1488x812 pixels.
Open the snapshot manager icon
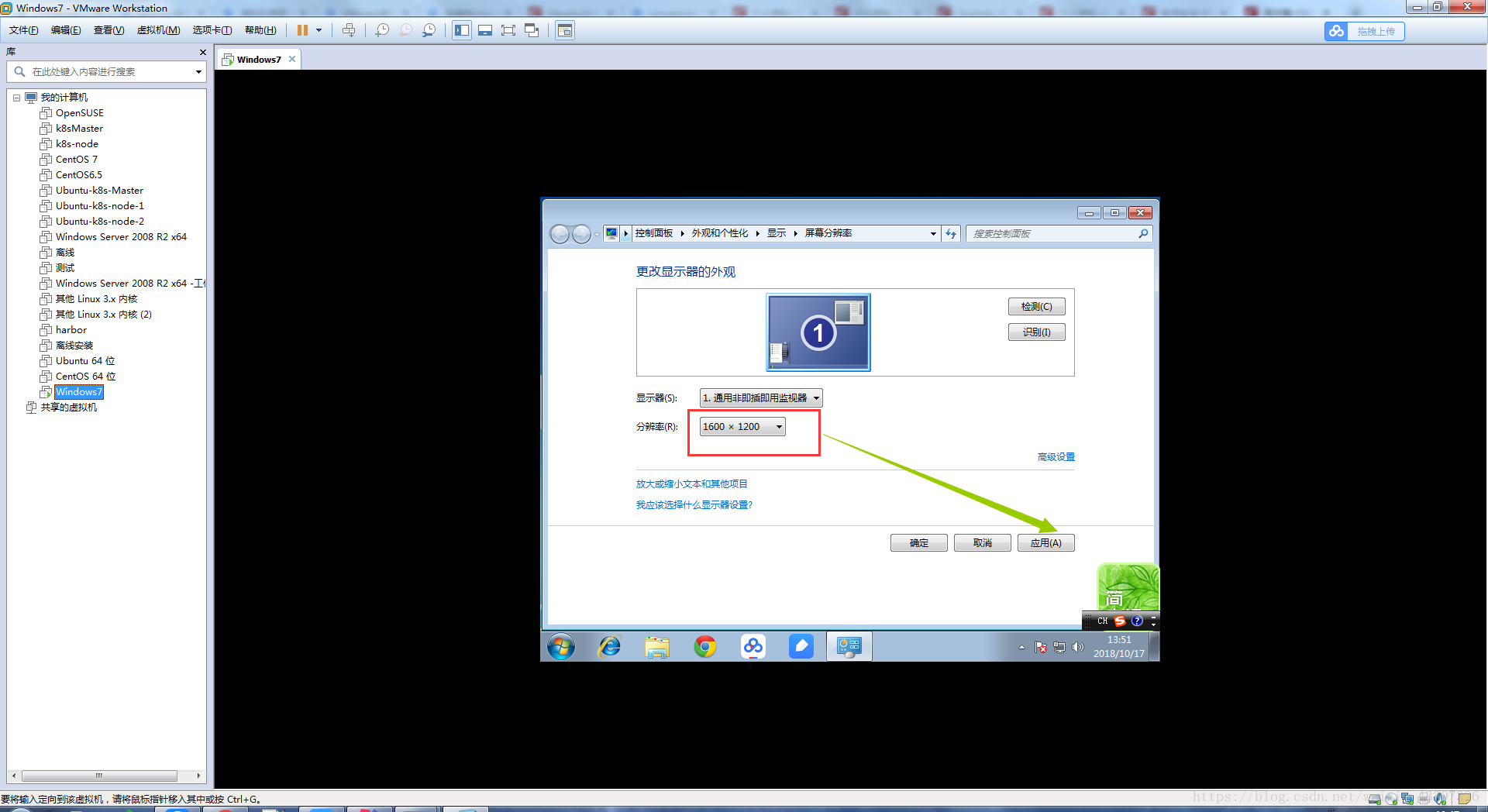click(429, 30)
